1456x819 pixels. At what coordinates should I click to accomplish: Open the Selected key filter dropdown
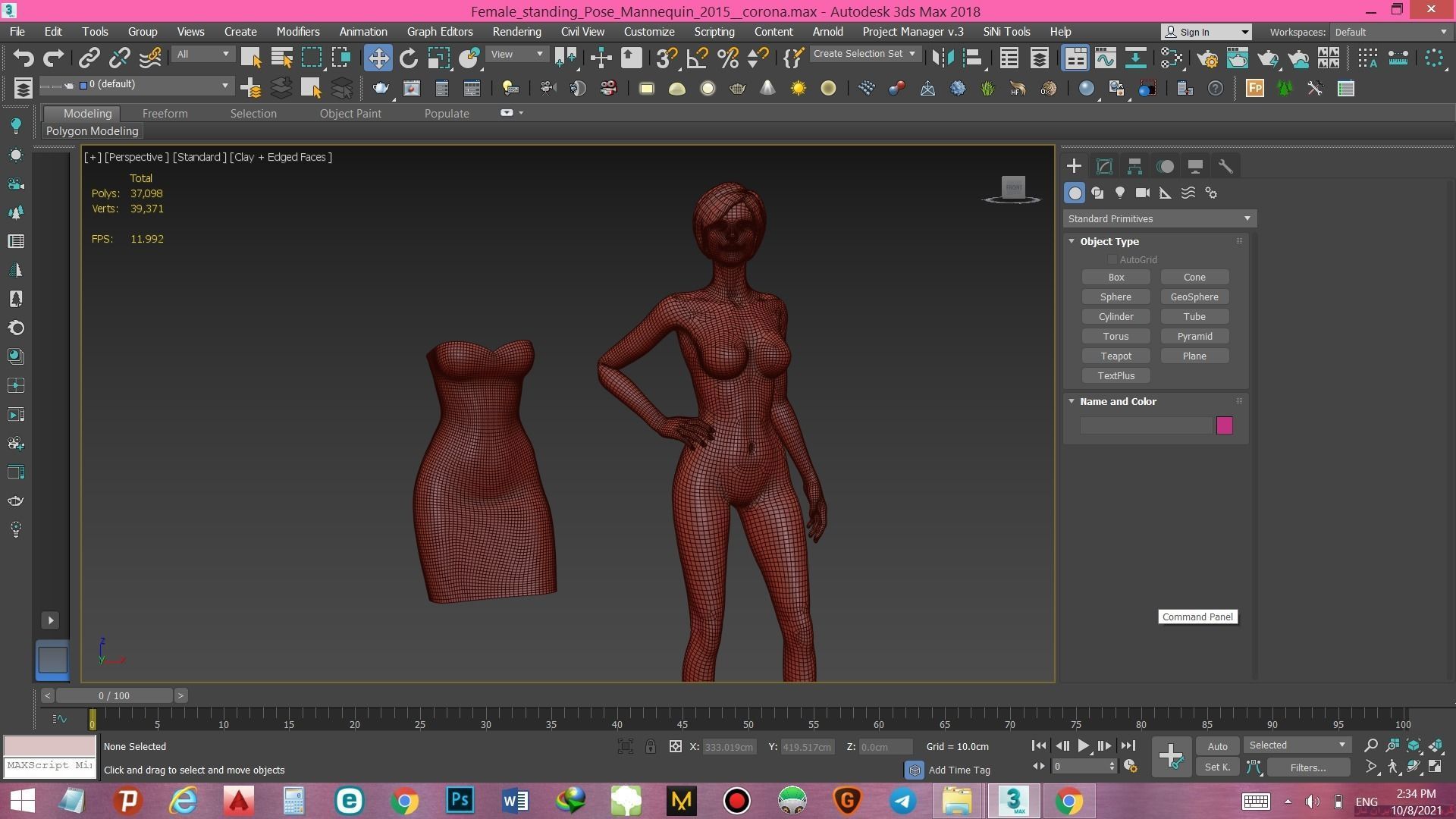pos(1298,745)
